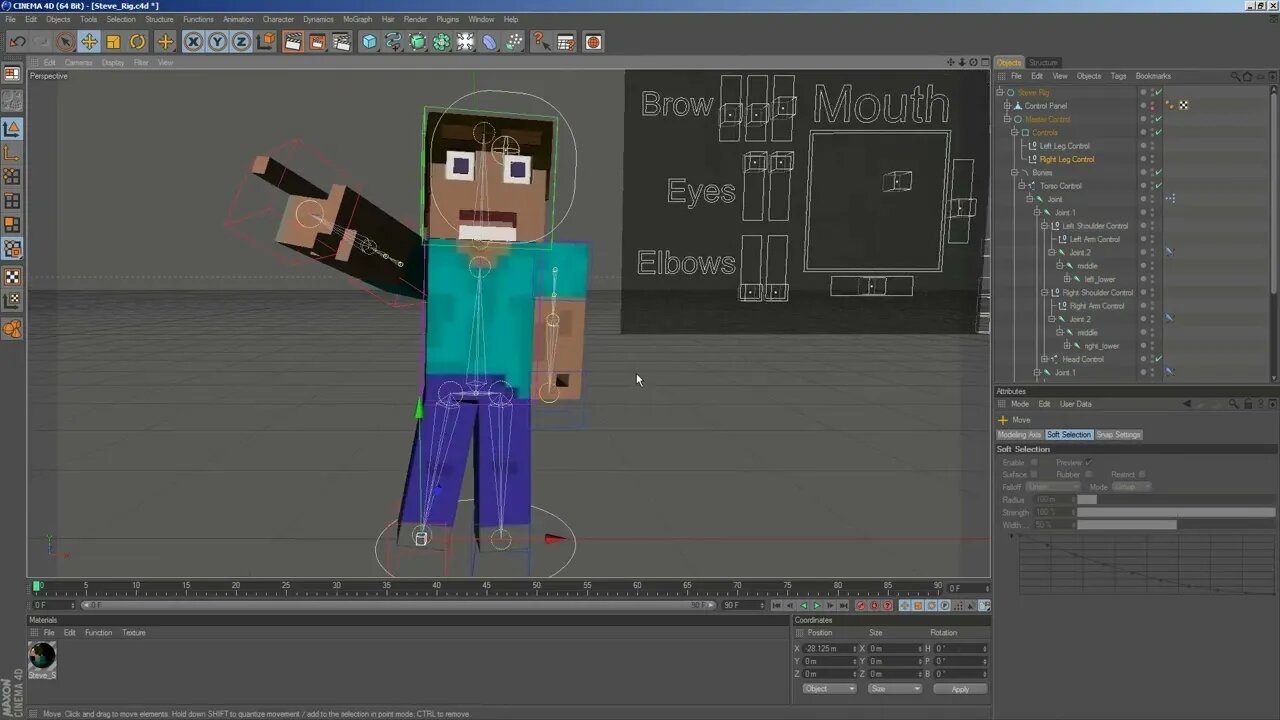Open the Animation menu
The width and height of the screenshot is (1280, 720).
click(x=238, y=19)
